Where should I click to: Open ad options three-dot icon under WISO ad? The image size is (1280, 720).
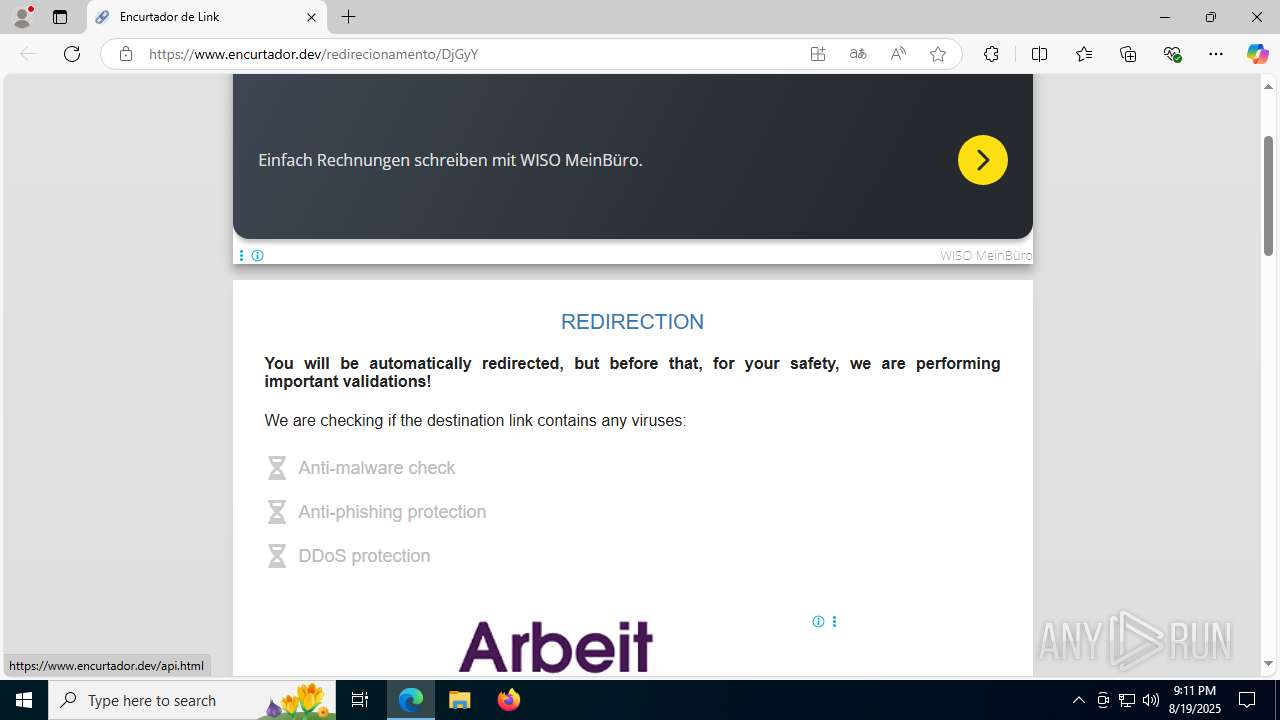click(241, 256)
